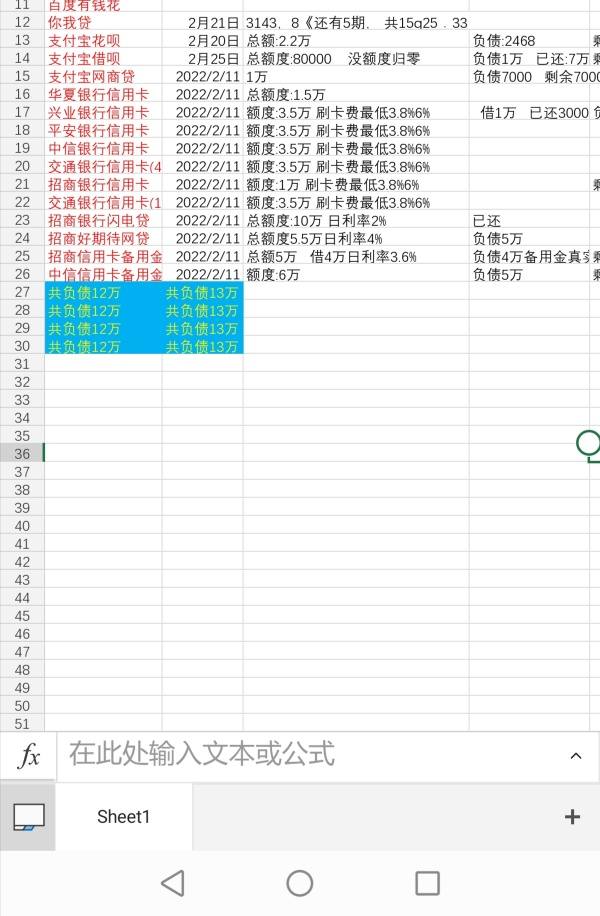Select 共负债12万 cell in row 29
Image resolution: width=600 pixels, height=916 pixels.
click(x=103, y=328)
